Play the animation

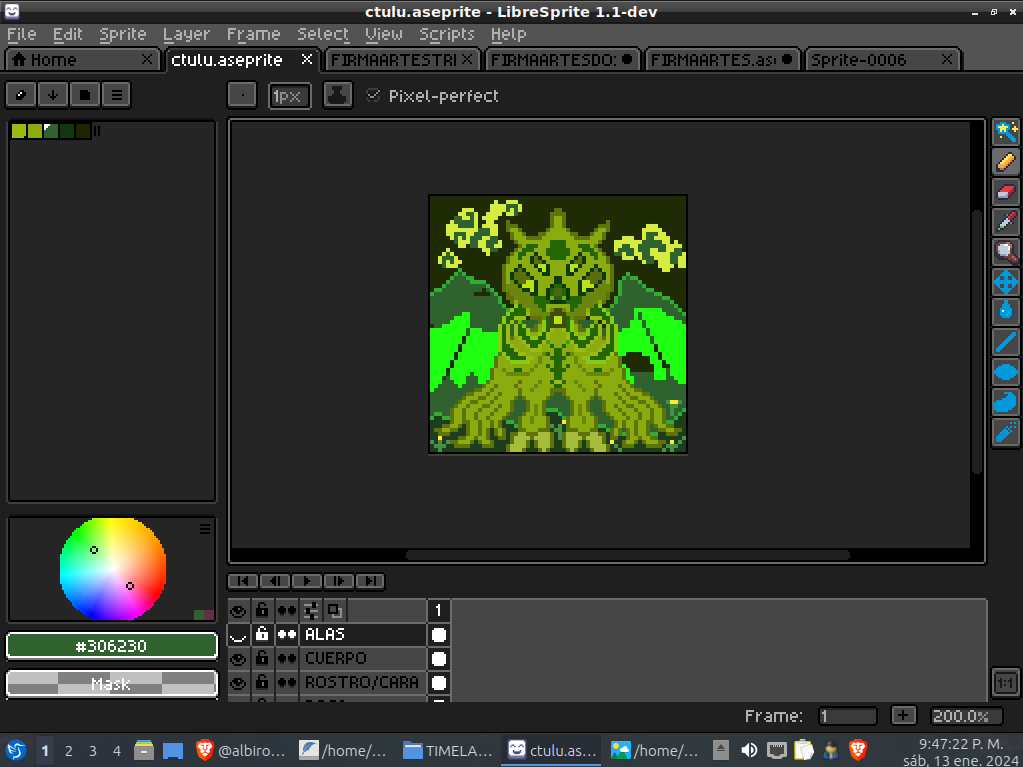tap(307, 581)
